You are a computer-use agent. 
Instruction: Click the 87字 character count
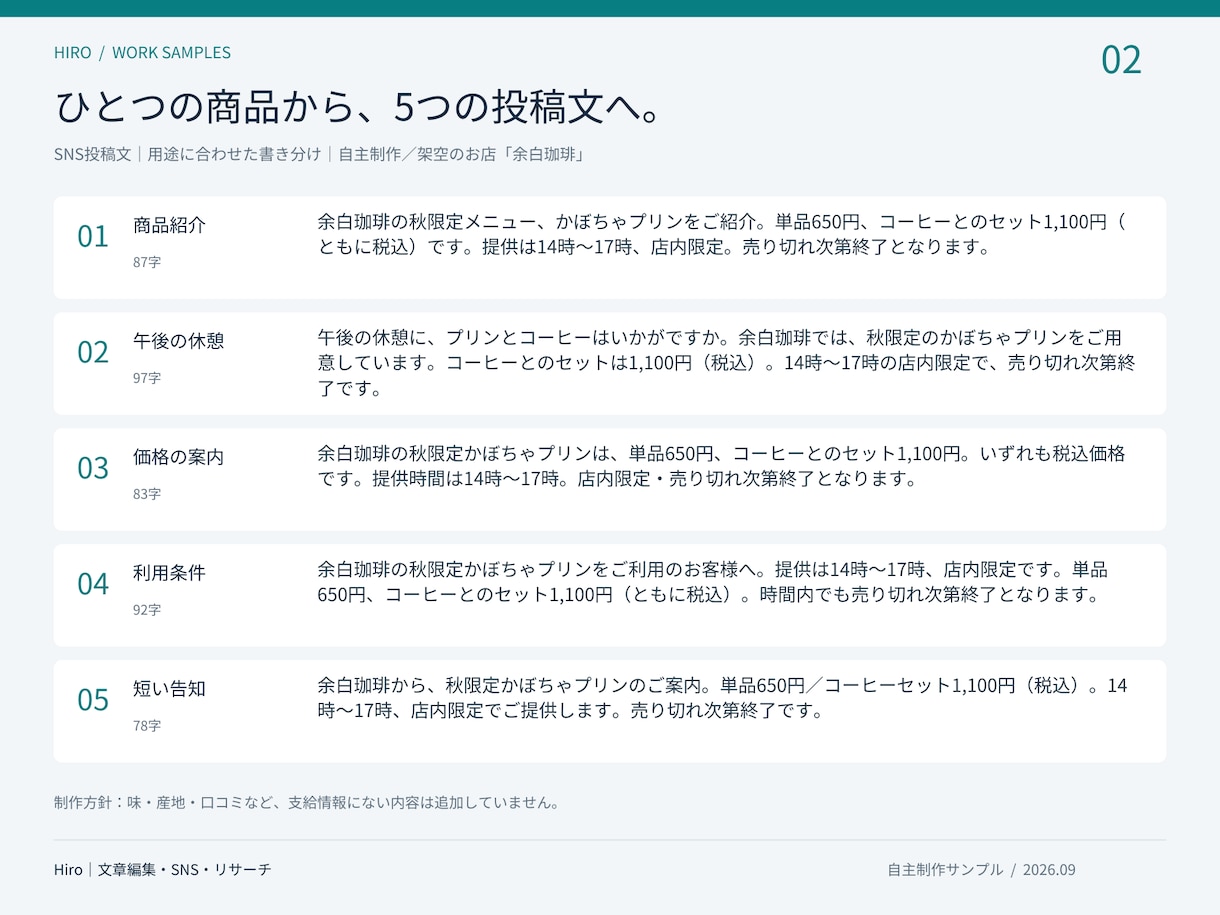point(147,262)
